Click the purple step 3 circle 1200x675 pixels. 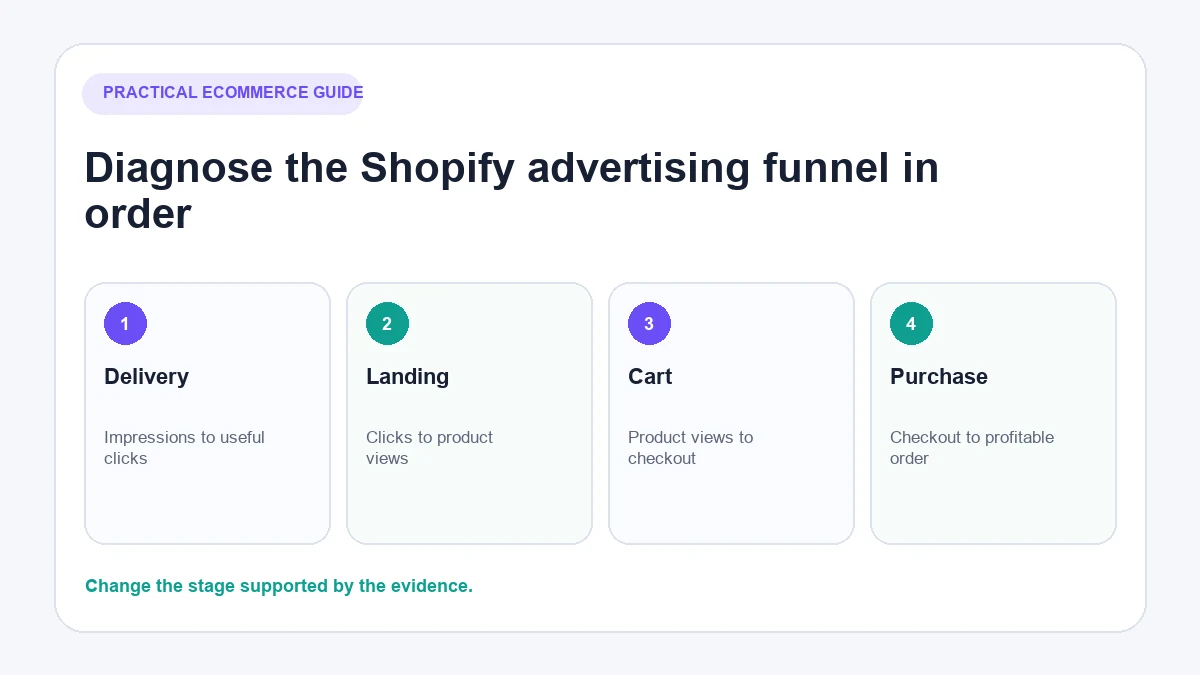649,324
